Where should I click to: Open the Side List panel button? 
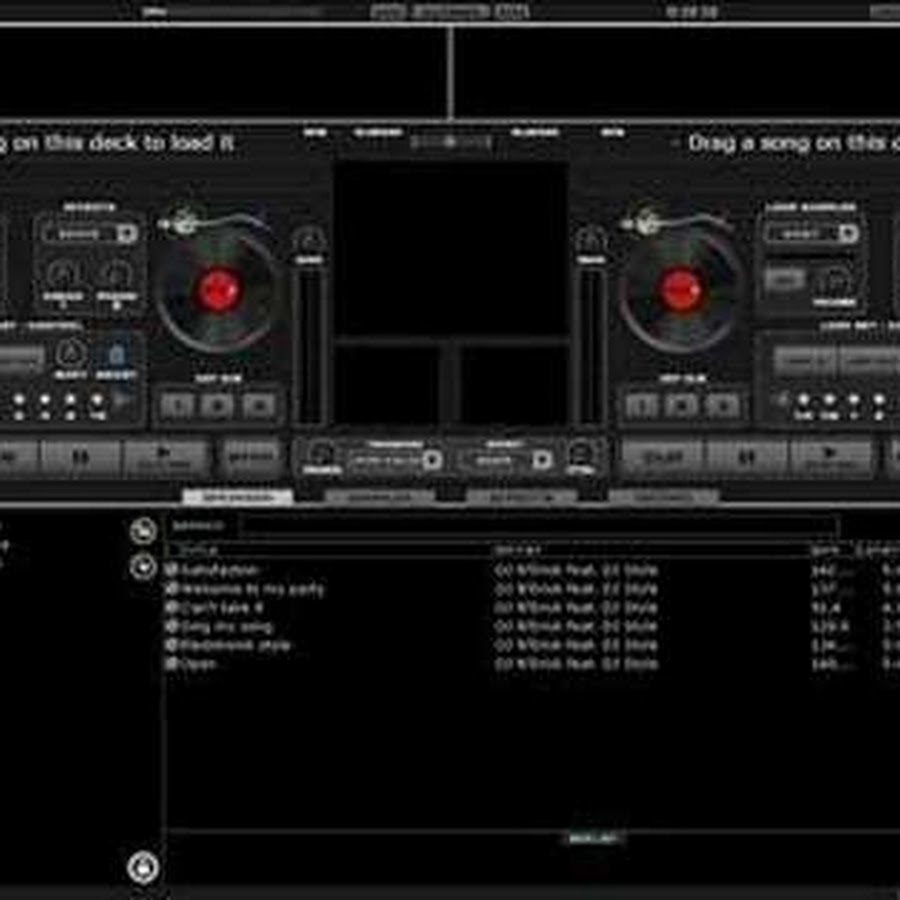(x=593, y=839)
